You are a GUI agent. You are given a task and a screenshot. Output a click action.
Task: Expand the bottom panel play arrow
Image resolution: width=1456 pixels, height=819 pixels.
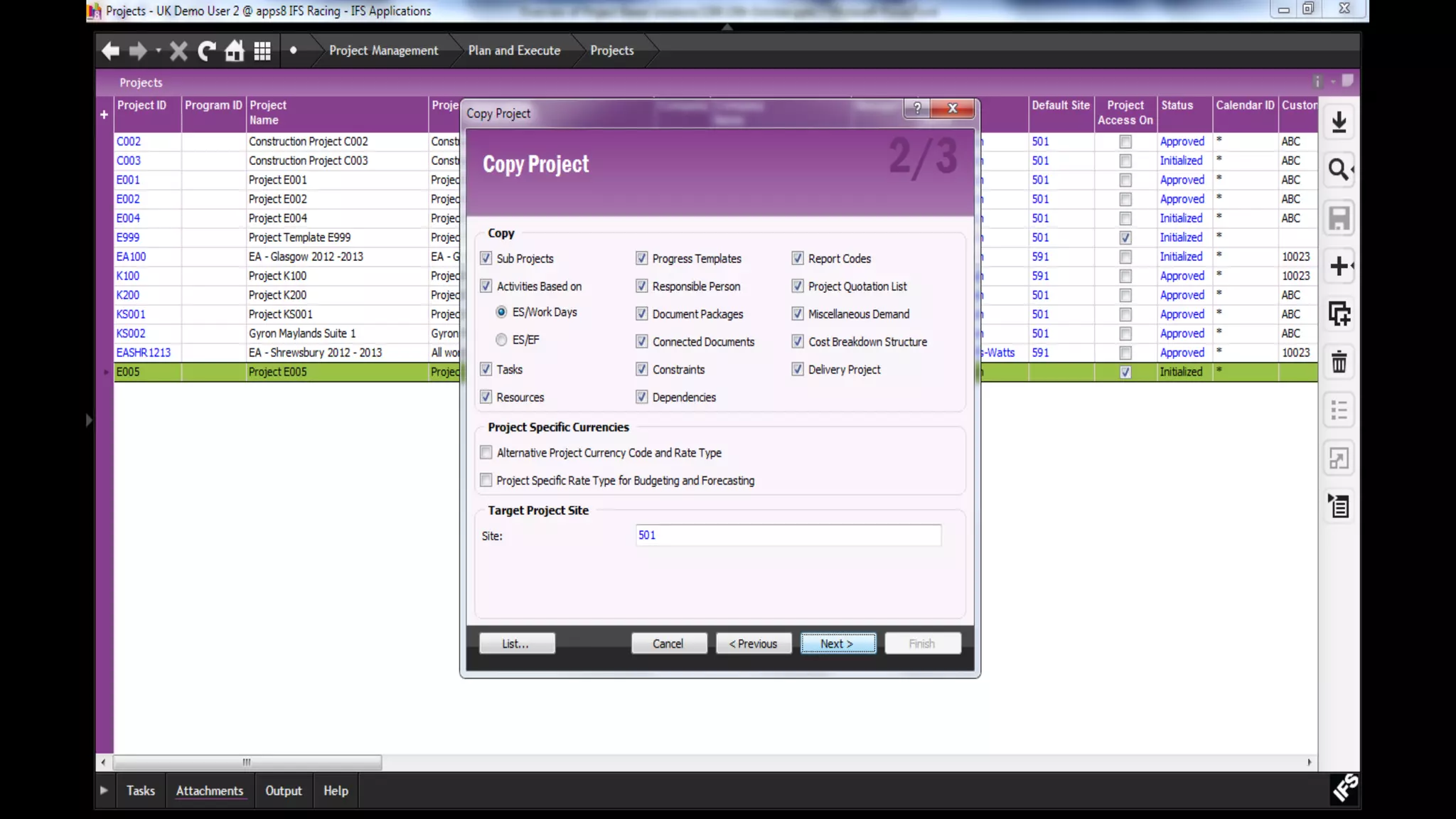104,791
